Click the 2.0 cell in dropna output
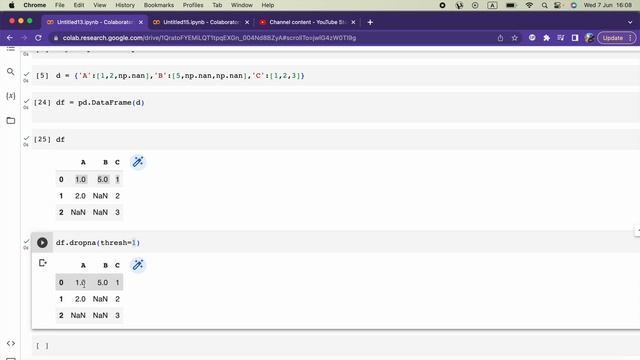Image resolution: width=640 pixels, height=360 pixels. click(80, 299)
